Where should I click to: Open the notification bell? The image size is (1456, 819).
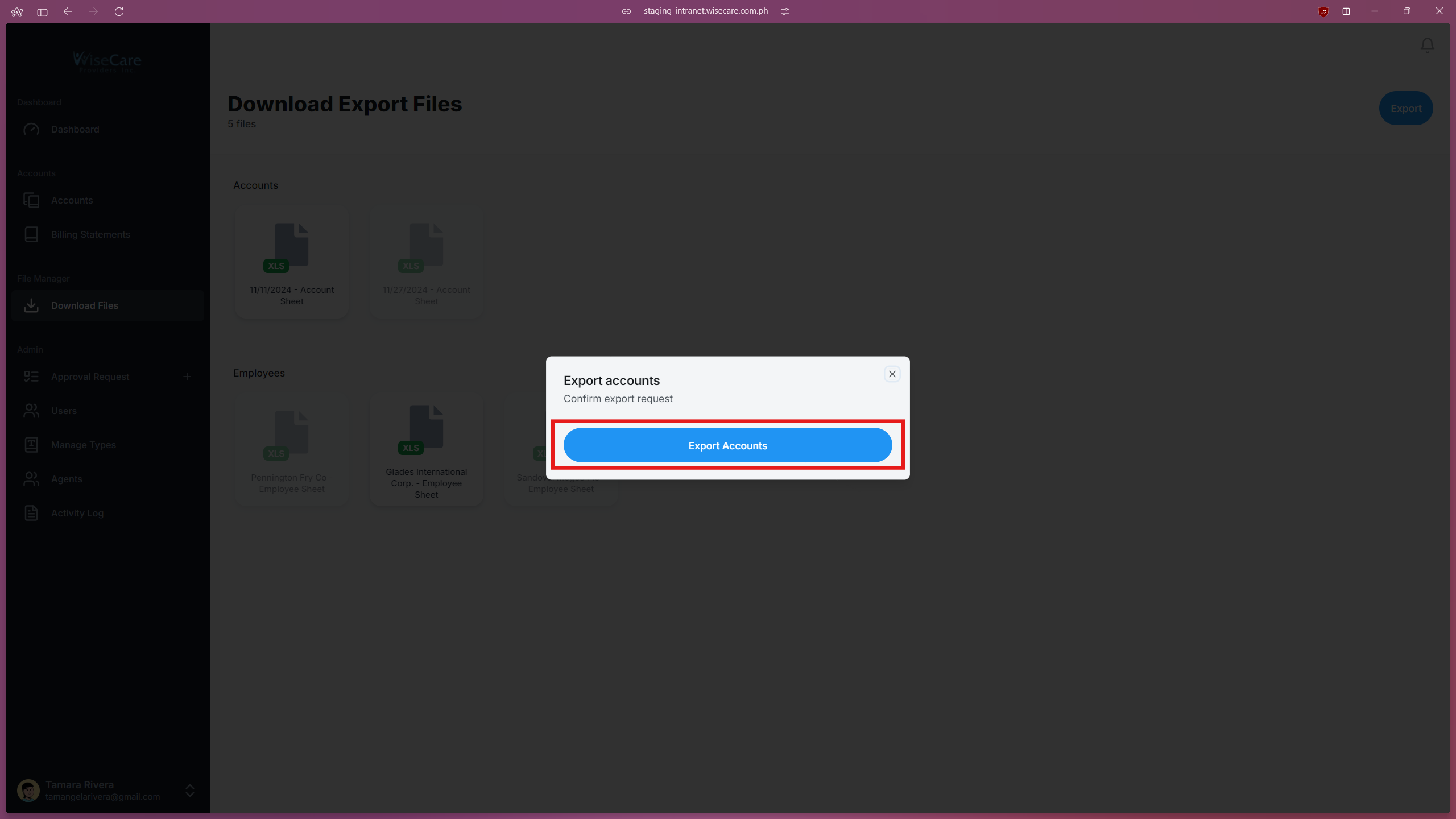tap(1427, 45)
